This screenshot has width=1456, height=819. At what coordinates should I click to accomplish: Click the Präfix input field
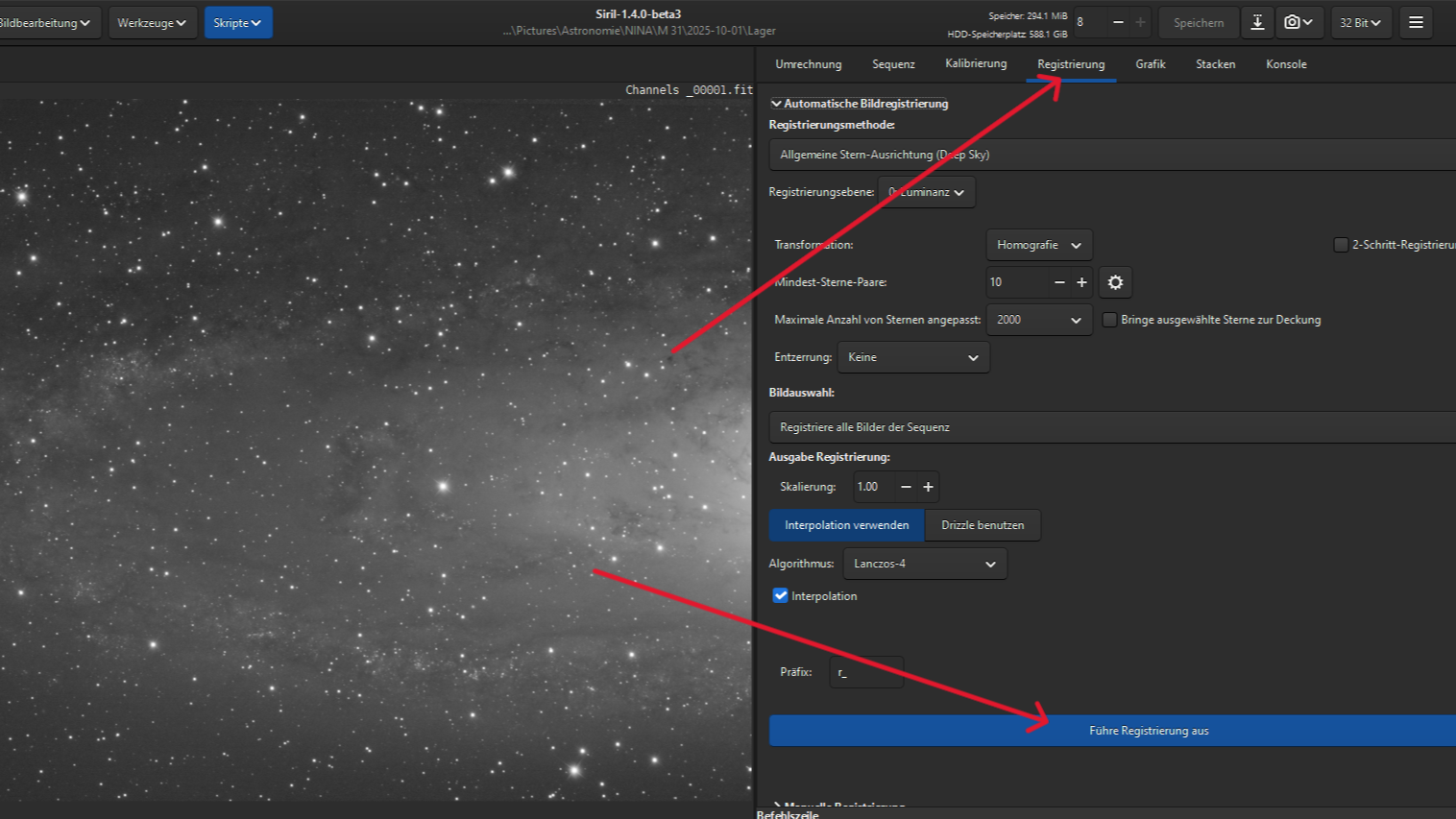coord(867,672)
